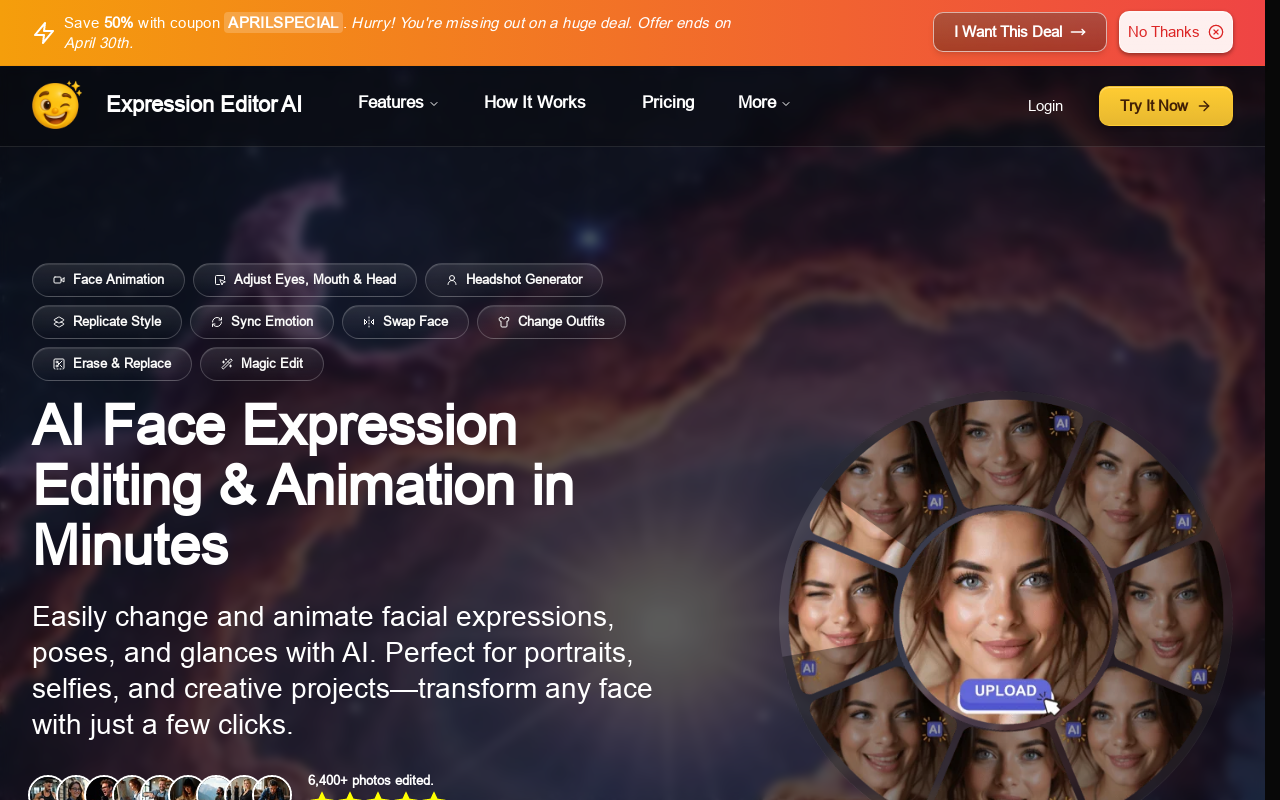Click the Adjust Eyes, Mouth & Head icon
The width and height of the screenshot is (1280, 800).
[x=220, y=280]
